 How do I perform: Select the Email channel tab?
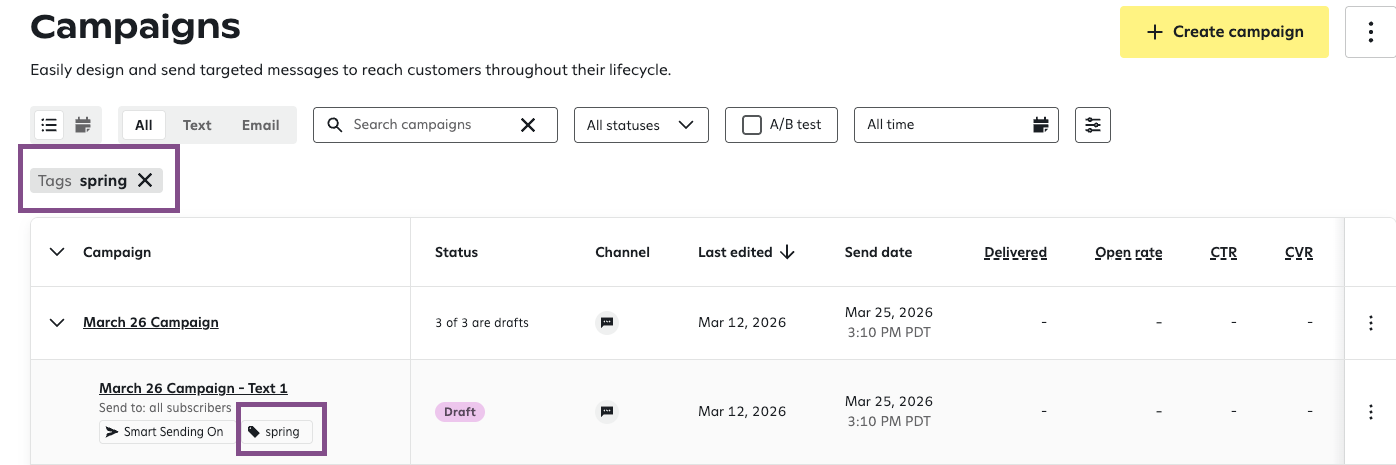point(260,125)
